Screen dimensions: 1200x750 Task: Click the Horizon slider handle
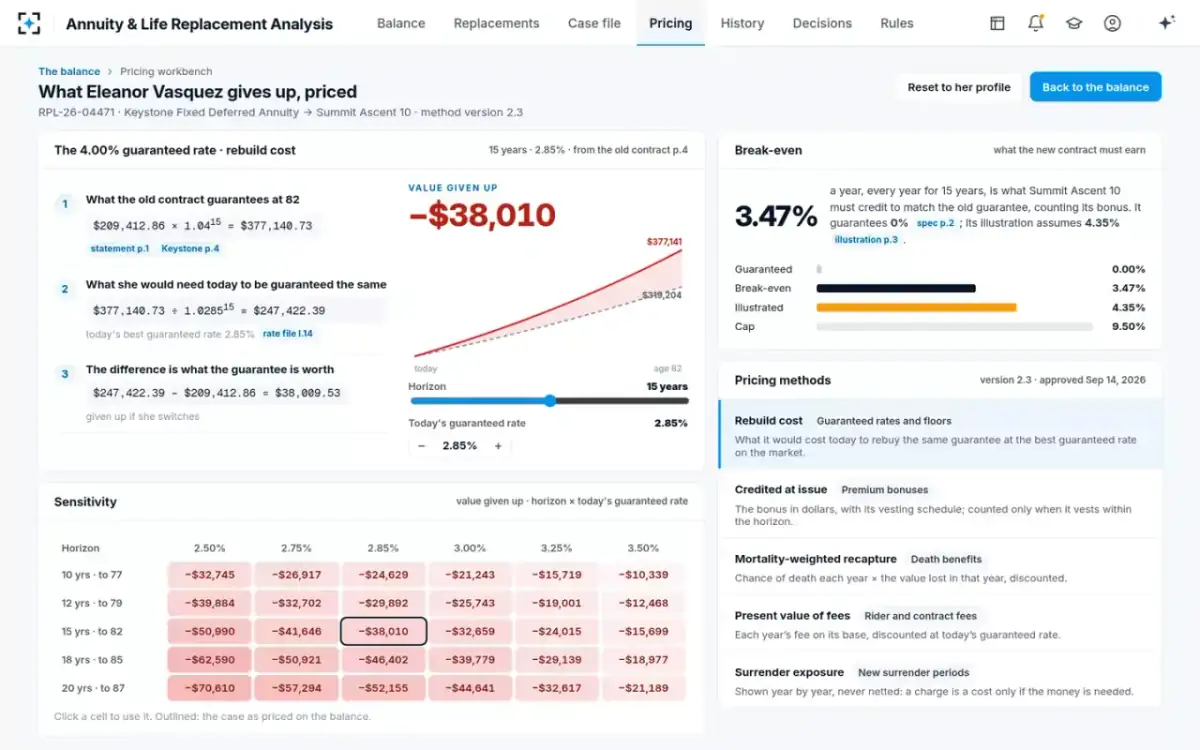click(x=550, y=401)
